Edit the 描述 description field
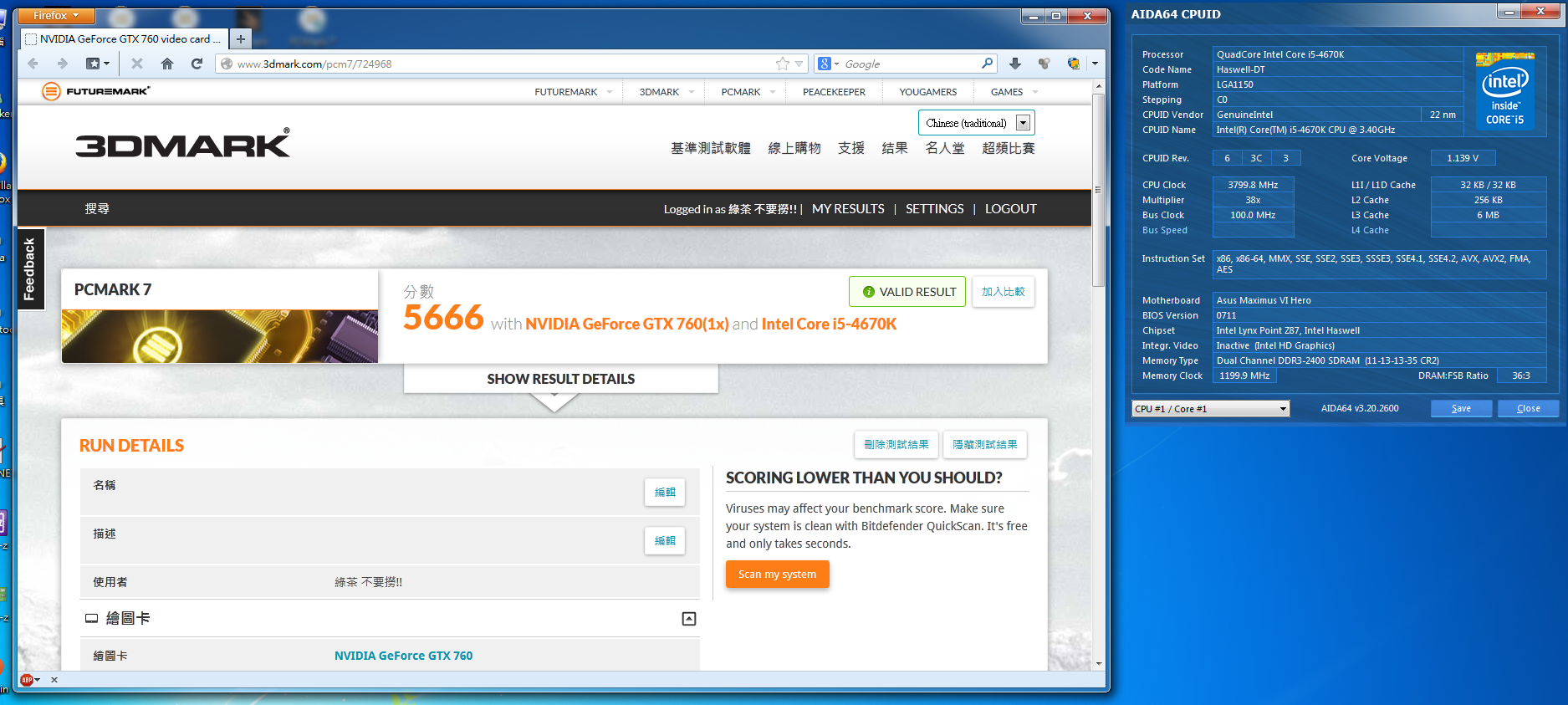The image size is (1568, 705). (x=665, y=541)
